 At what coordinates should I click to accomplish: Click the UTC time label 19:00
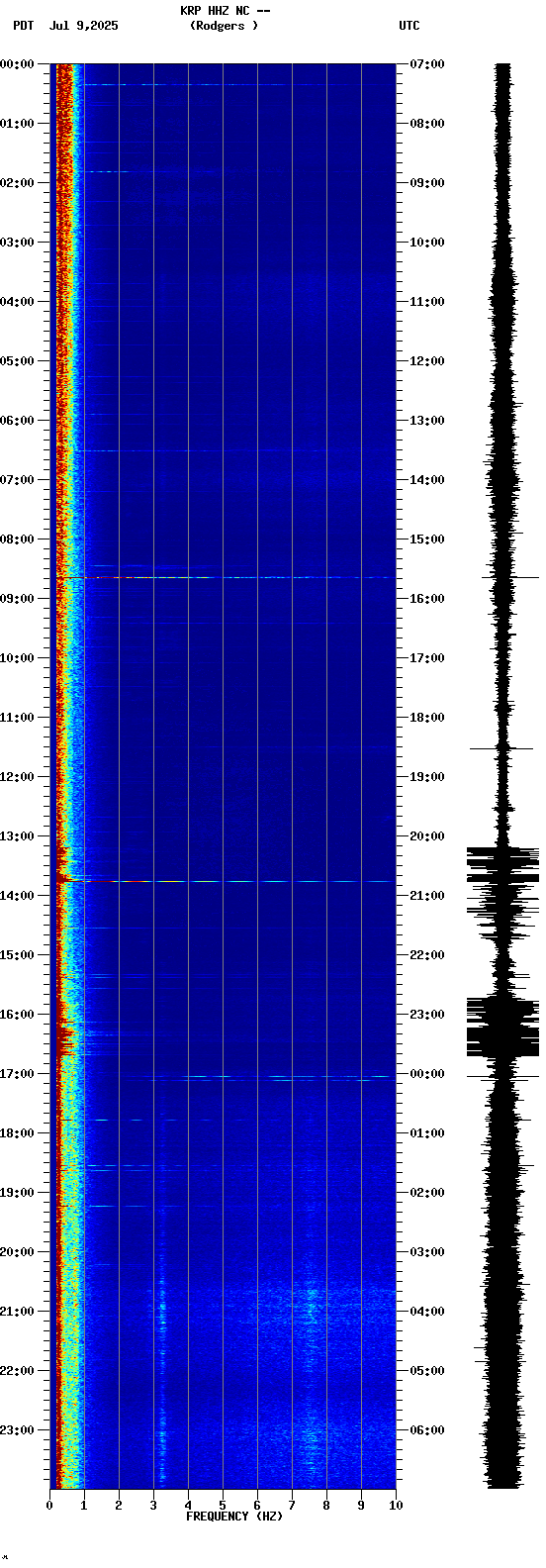click(x=427, y=777)
